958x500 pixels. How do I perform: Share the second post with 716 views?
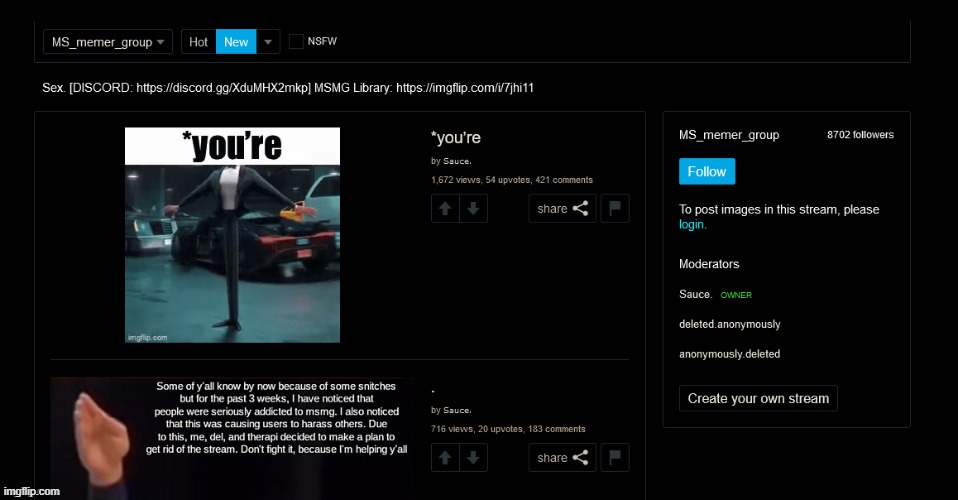[x=562, y=458]
